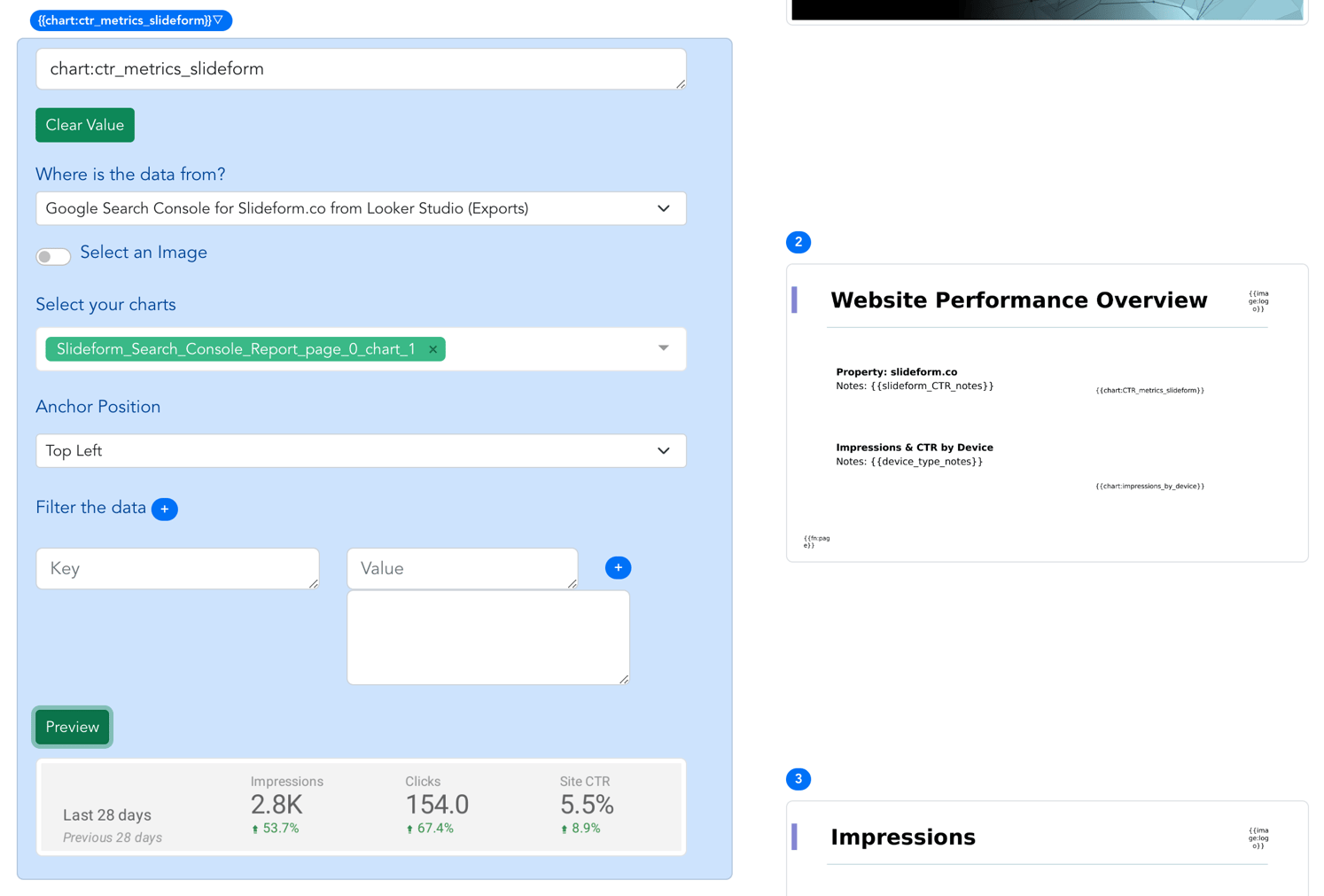Open the data source dropdown
The height and width of the screenshot is (896, 1324).
pos(361,209)
